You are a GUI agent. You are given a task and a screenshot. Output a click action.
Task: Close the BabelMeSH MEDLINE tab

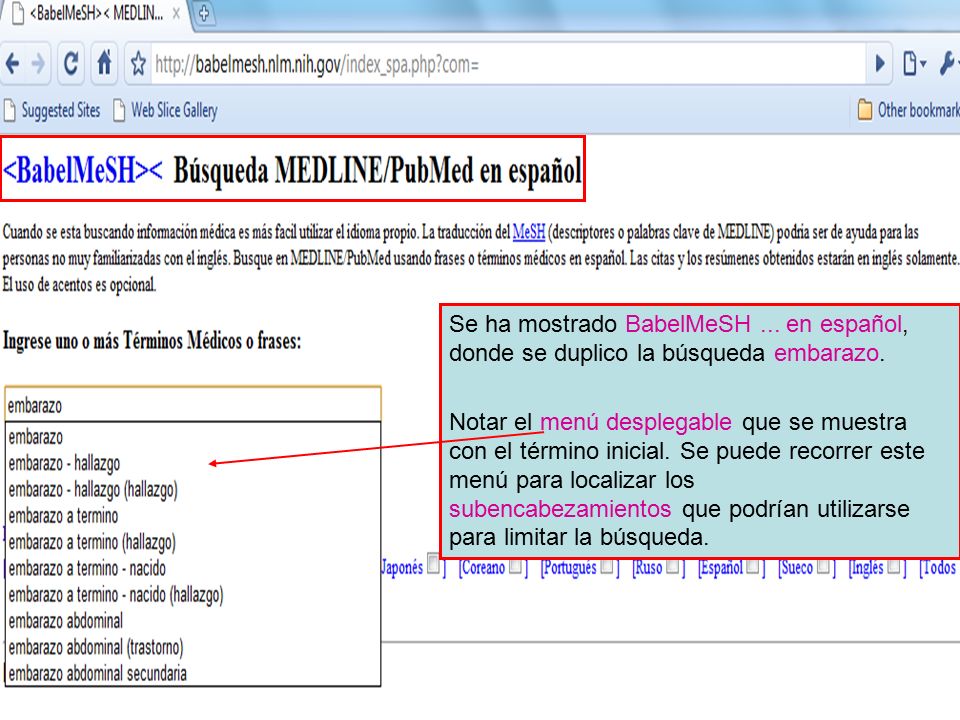click(176, 13)
